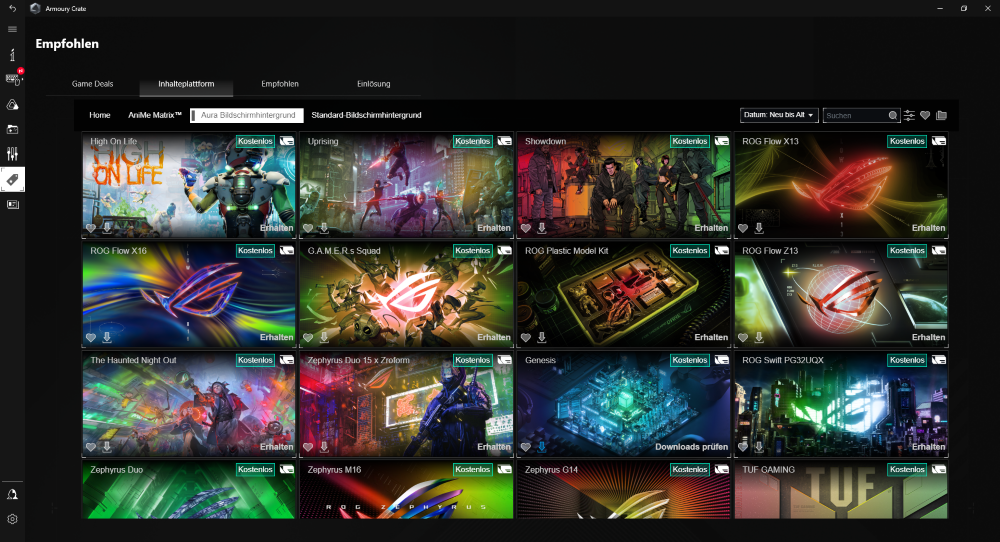The image size is (1000, 542).
Task: Open the Datum: Neu bis Alt sort dropdown
Action: click(779, 115)
